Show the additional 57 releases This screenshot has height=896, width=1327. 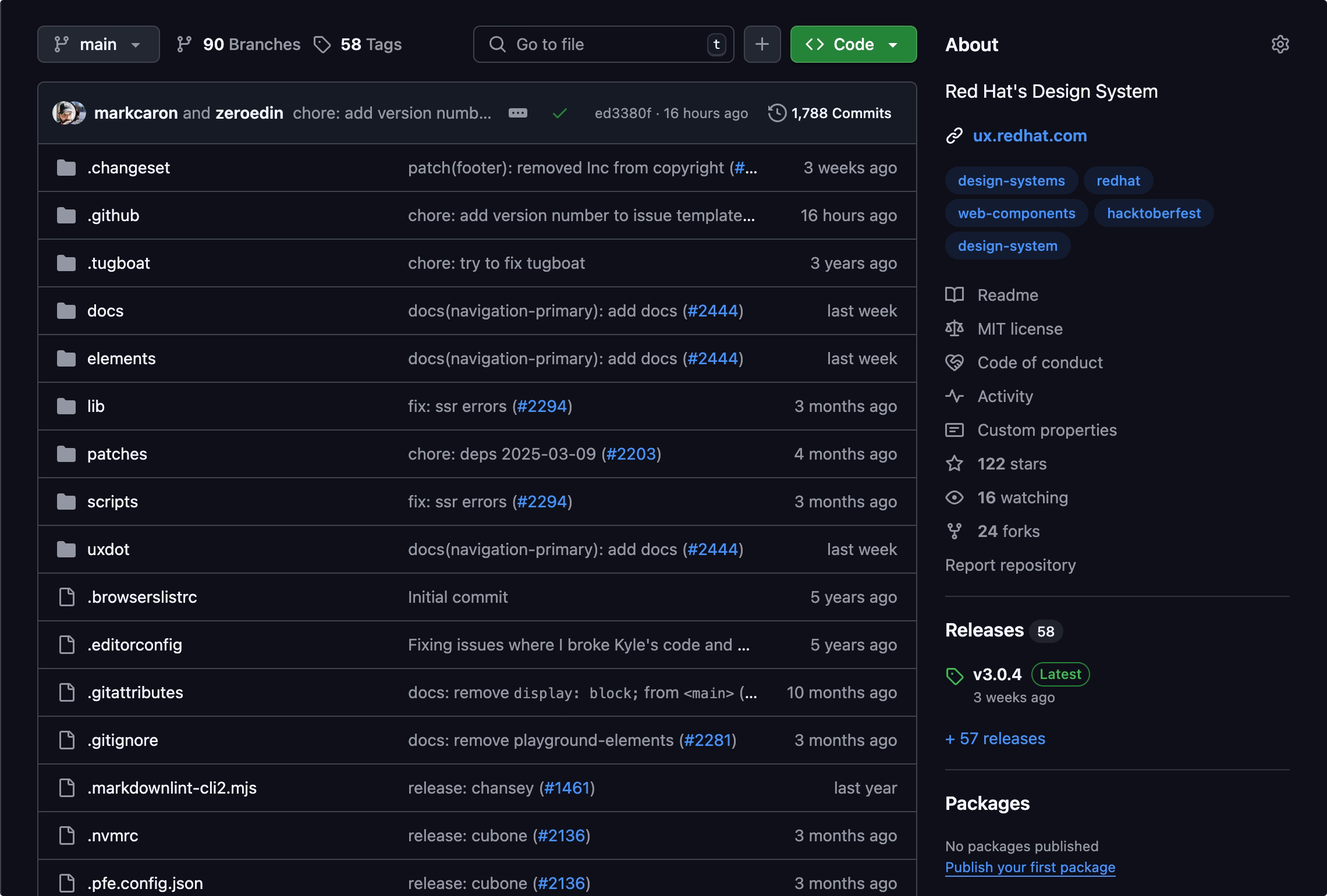click(x=995, y=738)
